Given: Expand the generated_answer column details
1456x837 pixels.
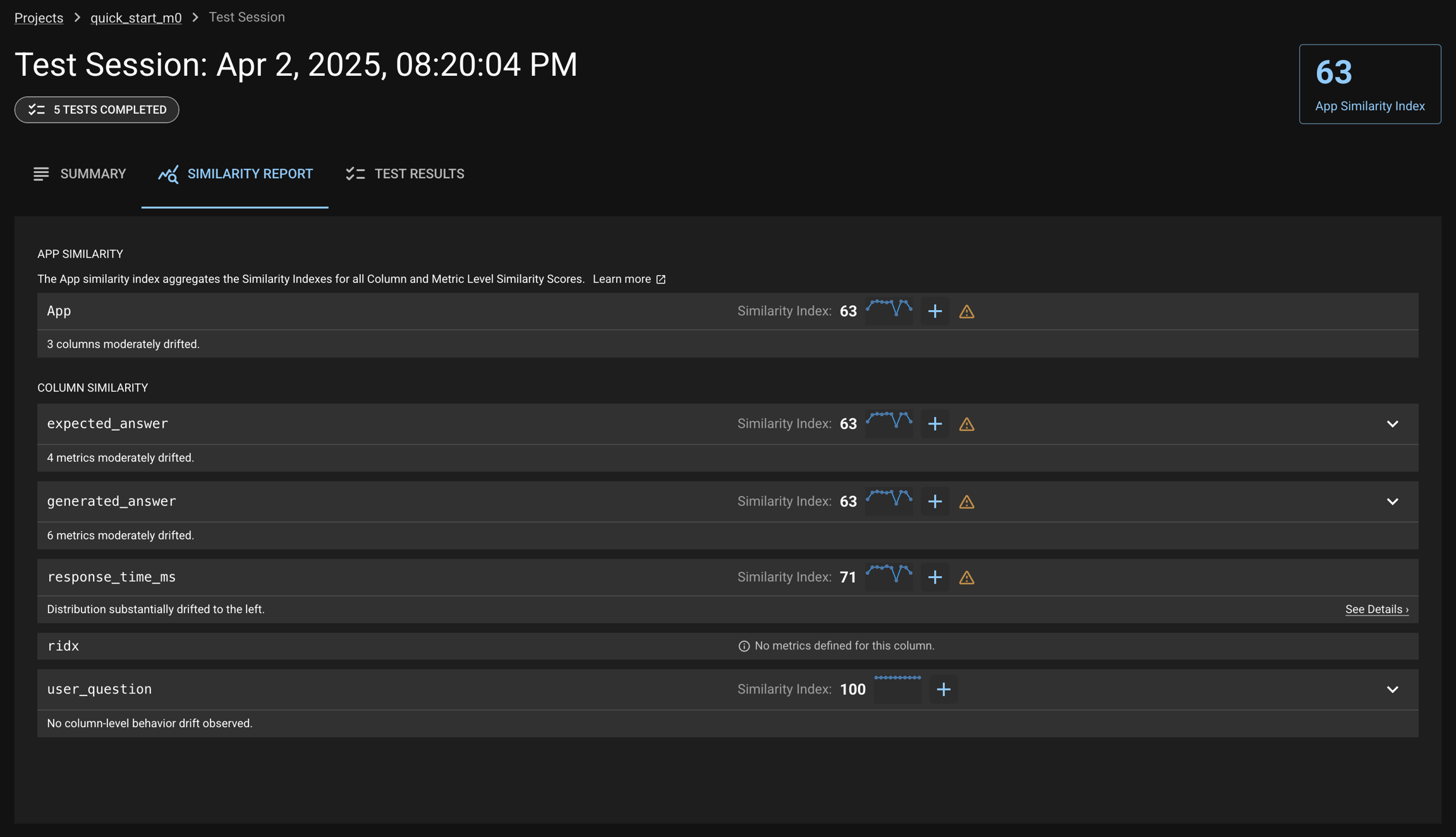Looking at the screenshot, I should click(1392, 502).
